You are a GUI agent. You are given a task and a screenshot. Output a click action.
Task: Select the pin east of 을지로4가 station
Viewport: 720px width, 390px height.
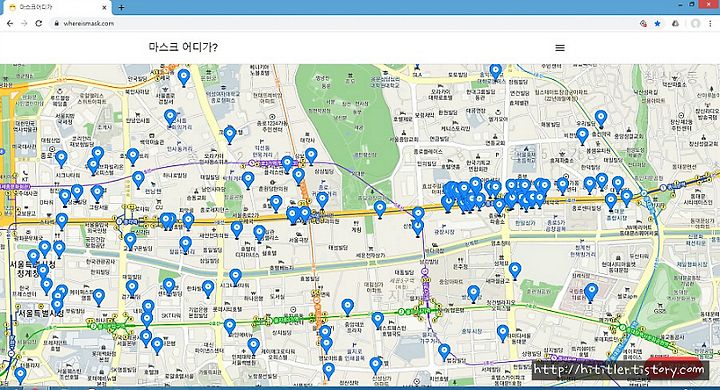pos(473,294)
